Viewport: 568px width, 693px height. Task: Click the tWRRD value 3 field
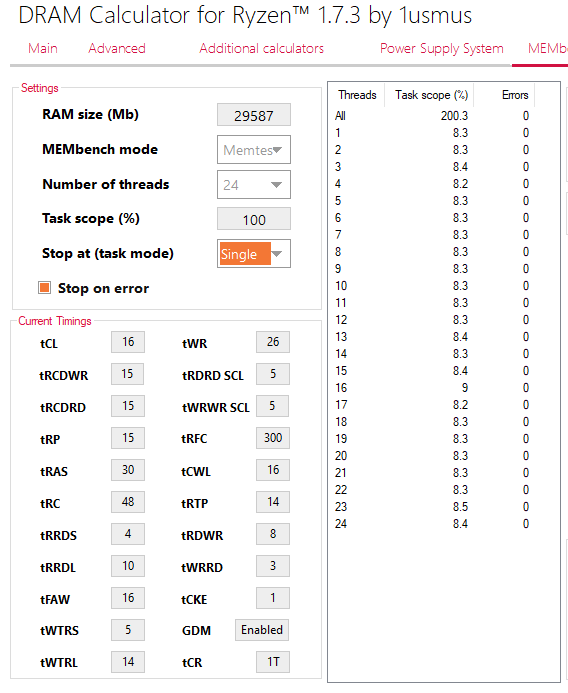[x=273, y=566]
